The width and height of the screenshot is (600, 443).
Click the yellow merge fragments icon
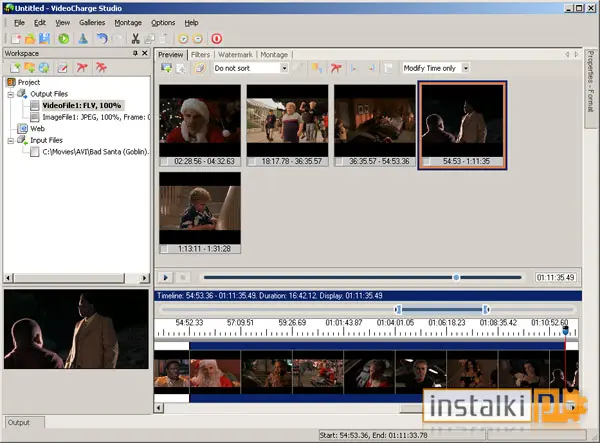pos(316,68)
